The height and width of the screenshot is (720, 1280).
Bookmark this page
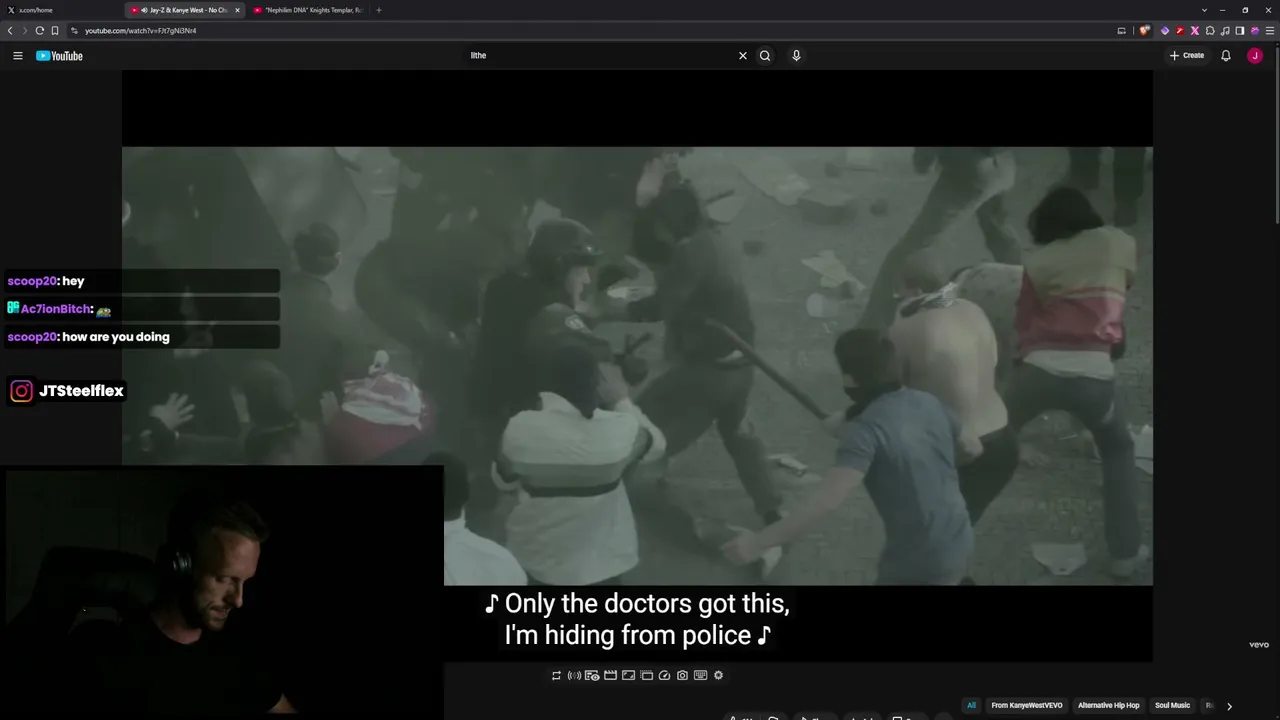(55, 31)
